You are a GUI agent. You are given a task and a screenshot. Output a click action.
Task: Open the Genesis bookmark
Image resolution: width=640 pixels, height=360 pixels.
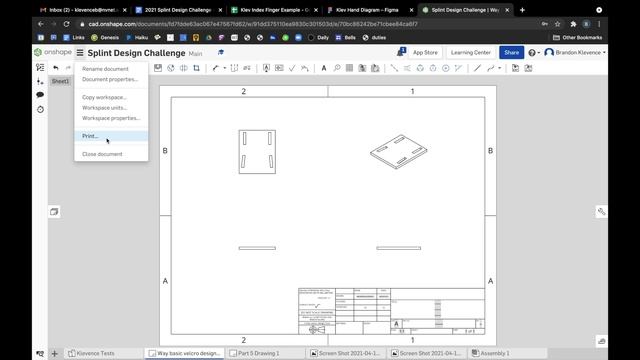(105, 38)
